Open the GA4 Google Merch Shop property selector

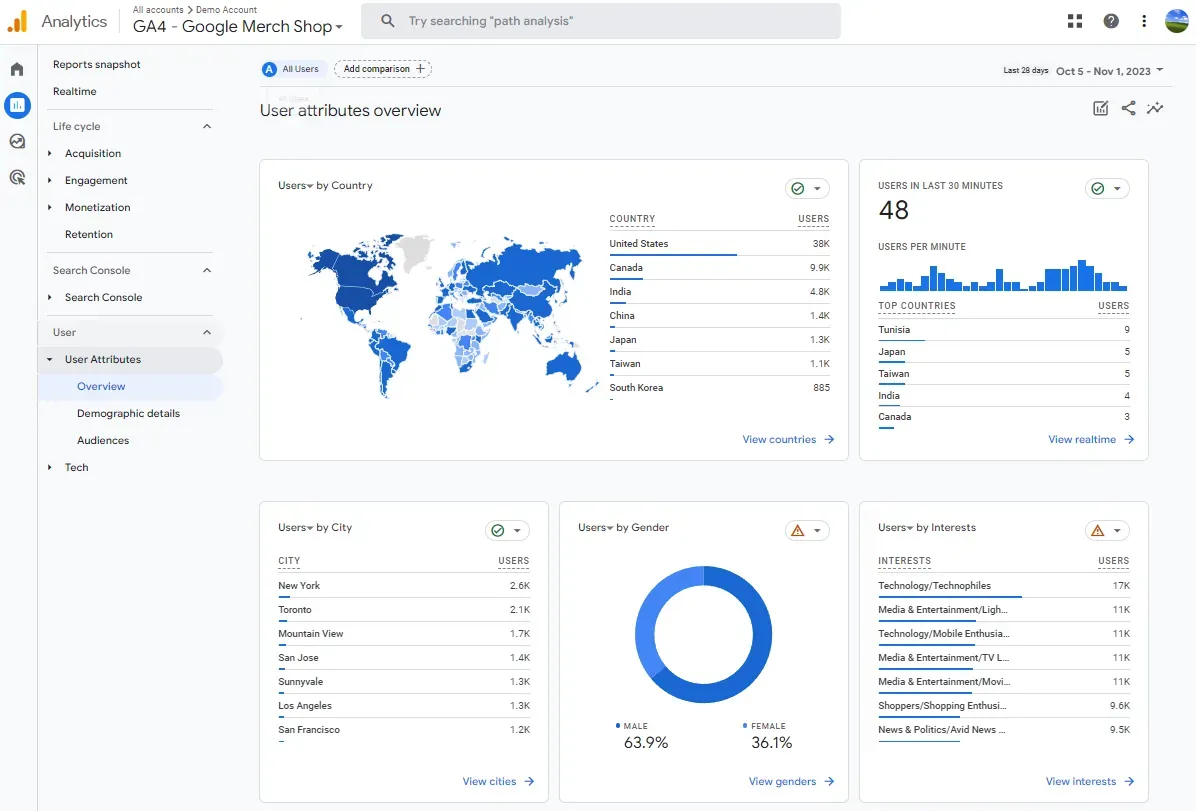[x=238, y=27]
